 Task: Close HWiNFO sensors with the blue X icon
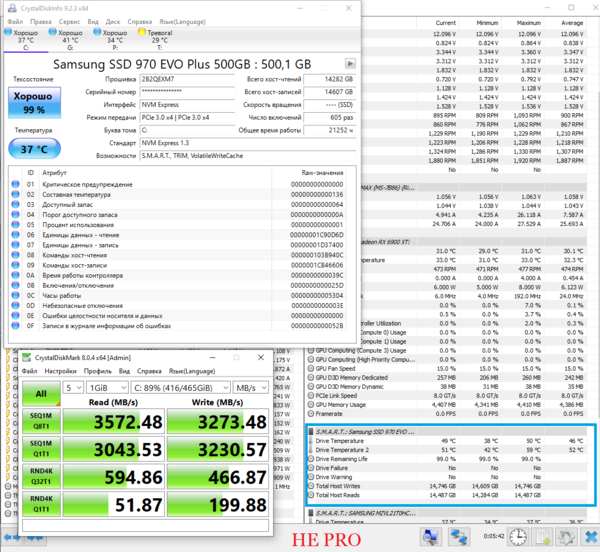(x=590, y=537)
